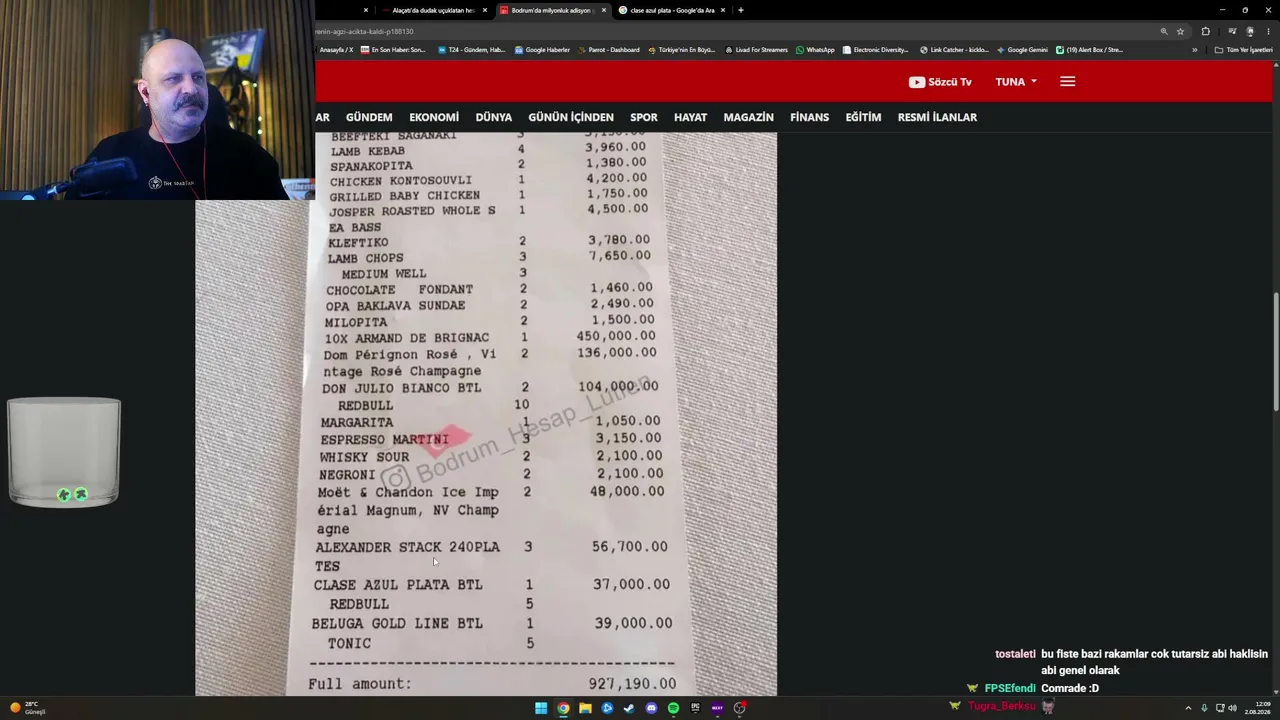Open the EKONOMİ section
This screenshot has height=720, width=1280.
434,117
